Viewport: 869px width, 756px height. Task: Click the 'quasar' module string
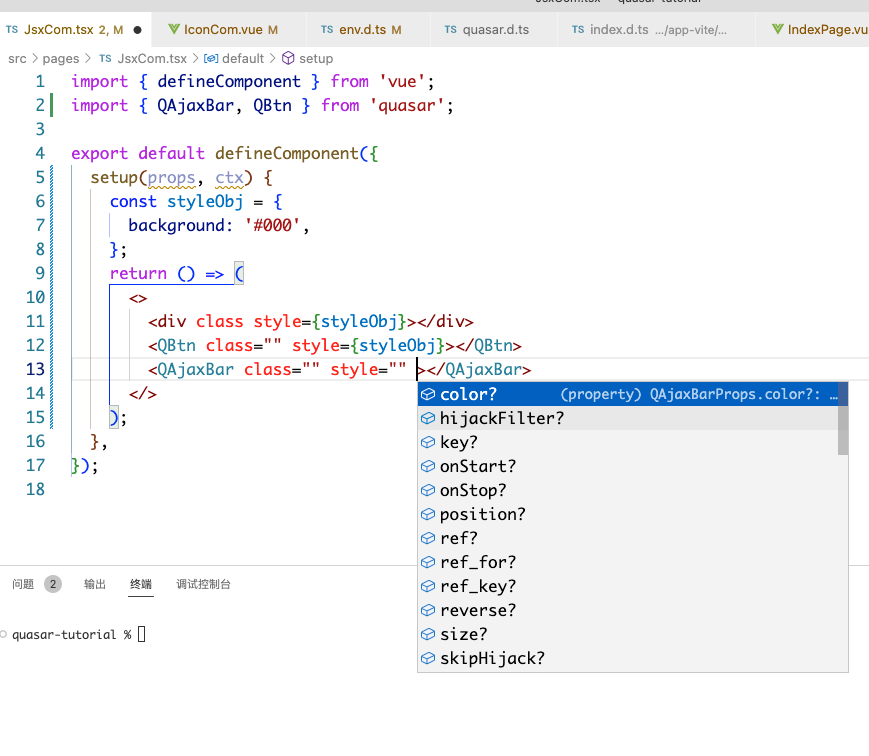coord(407,105)
